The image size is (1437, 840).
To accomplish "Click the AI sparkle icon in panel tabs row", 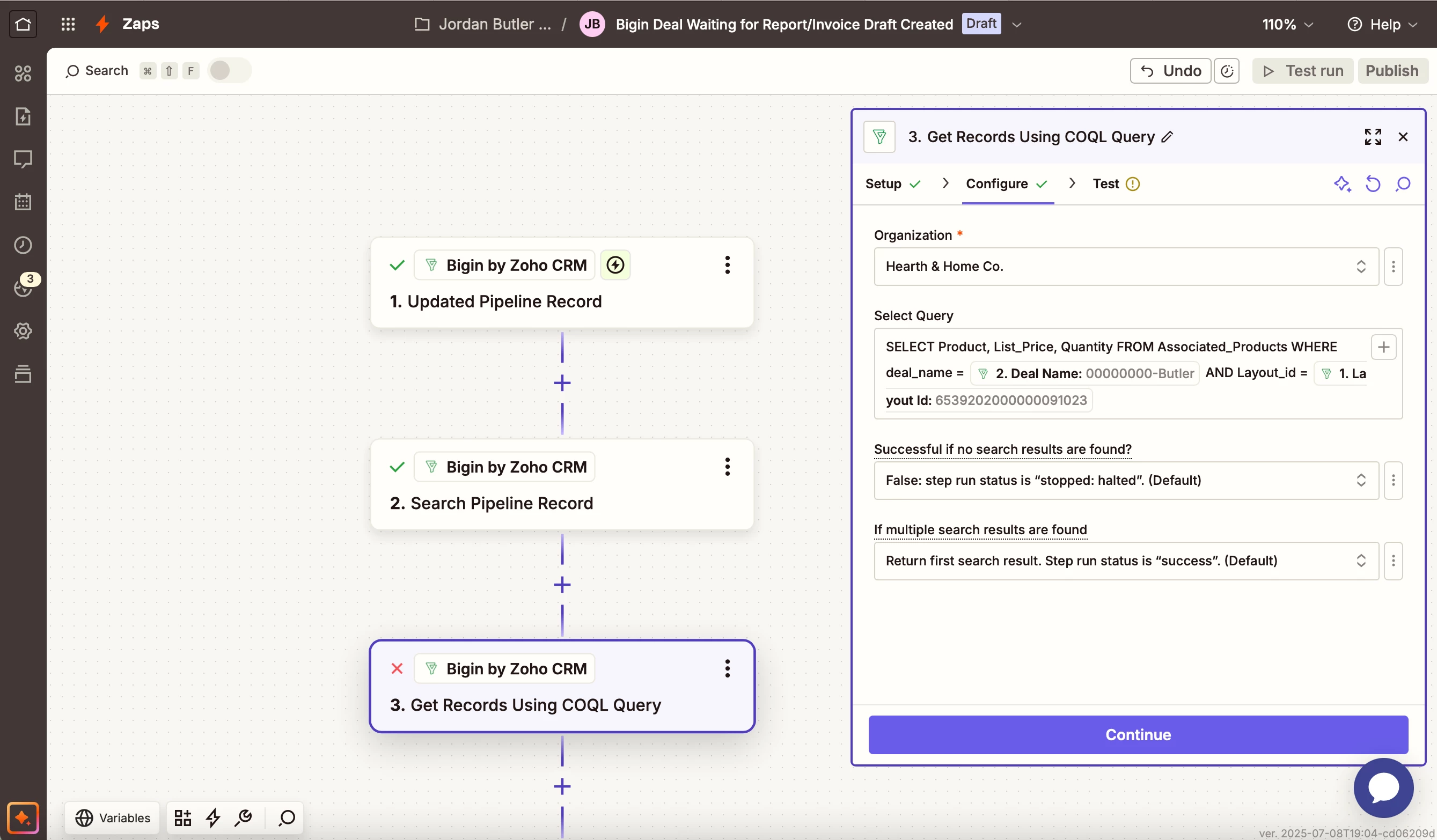I will click(x=1342, y=183).
